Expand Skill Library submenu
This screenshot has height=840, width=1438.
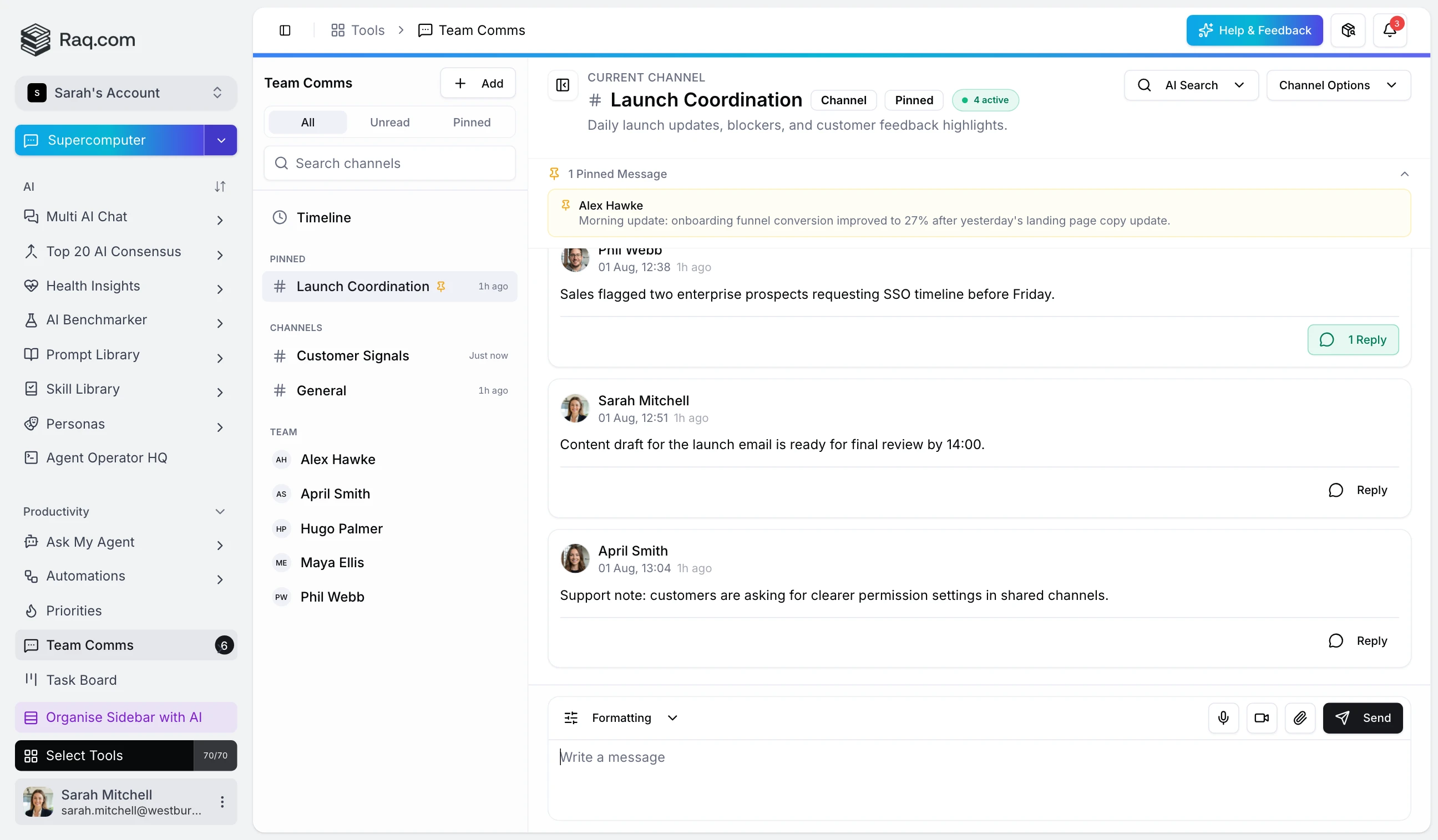point(220,393)
